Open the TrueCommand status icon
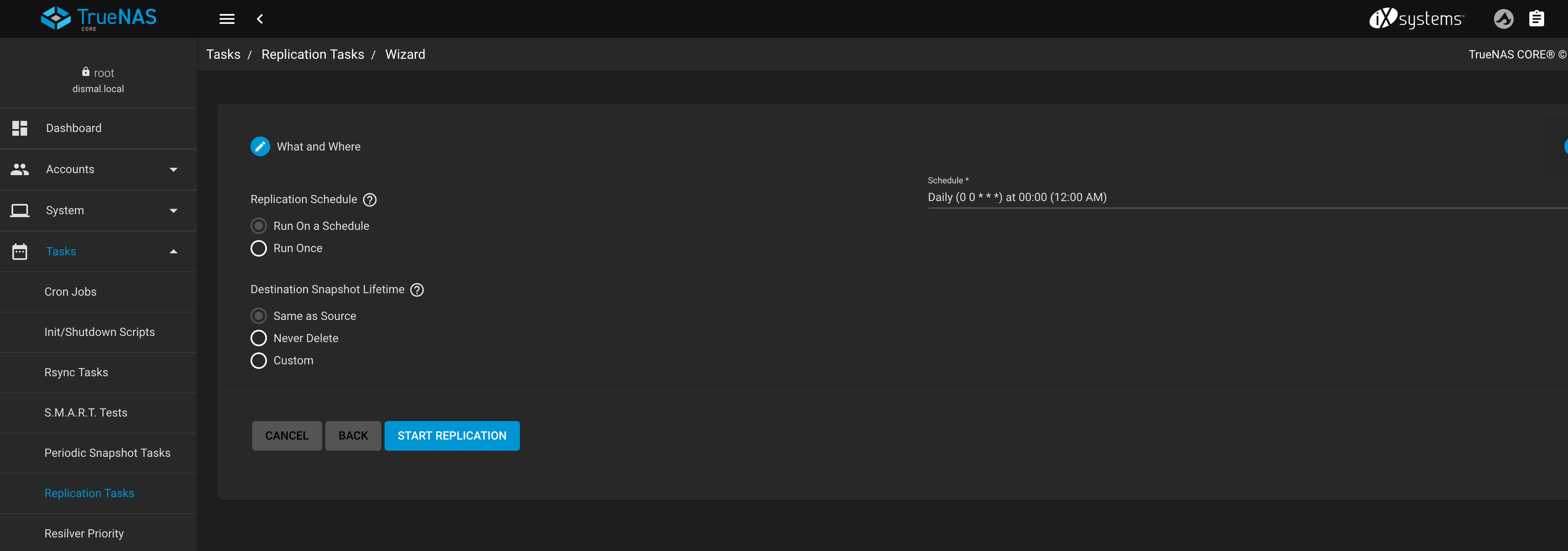Screen dimensions: 1568x551 [1503, 19]
